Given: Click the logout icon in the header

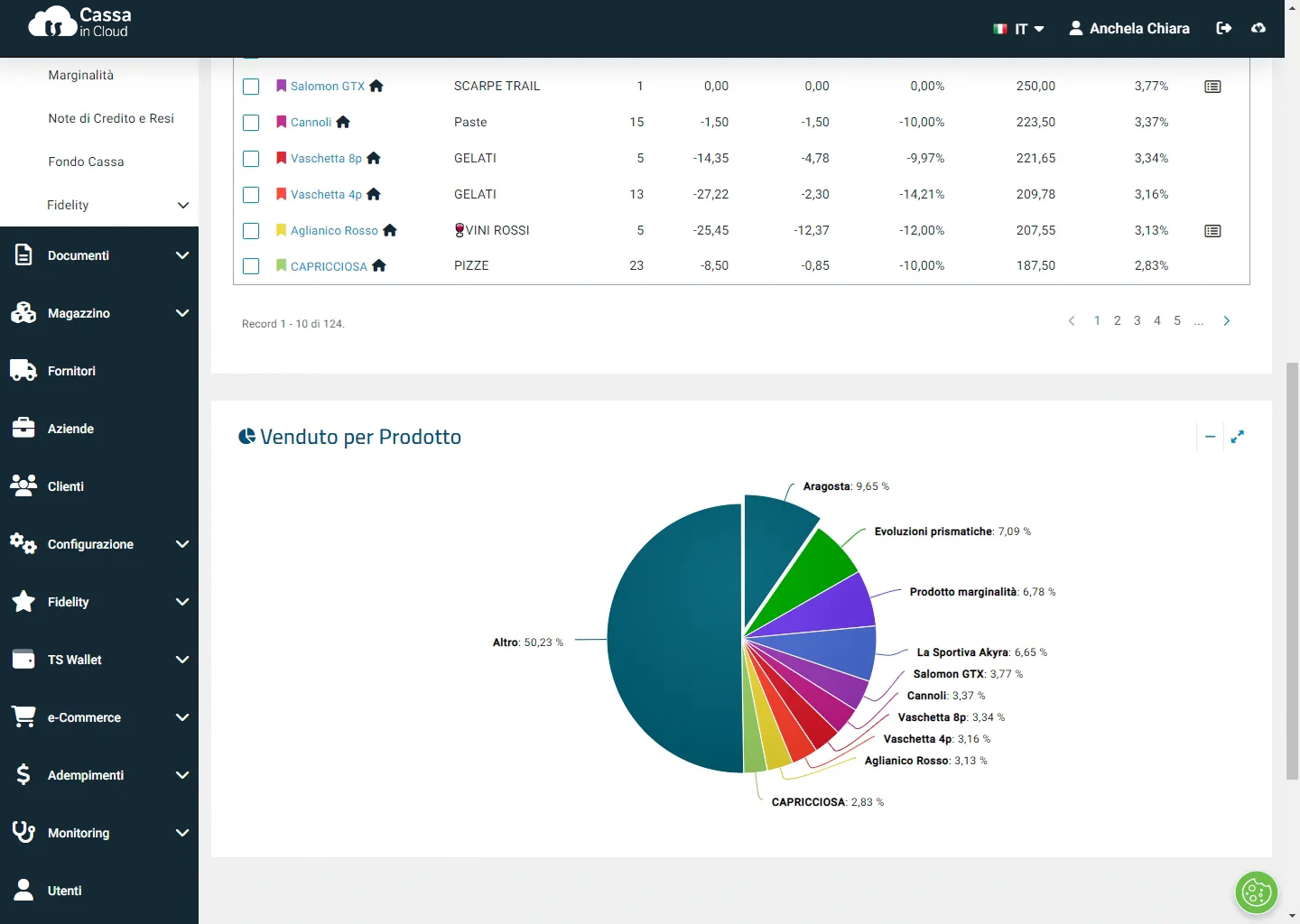Looking at the screenshot, I should (x=1224, y=28).
